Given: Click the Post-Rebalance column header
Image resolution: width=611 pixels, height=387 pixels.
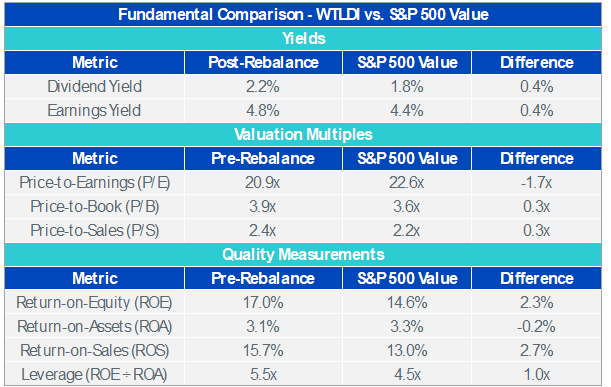Looking at the screenshot, I should 263,62.
